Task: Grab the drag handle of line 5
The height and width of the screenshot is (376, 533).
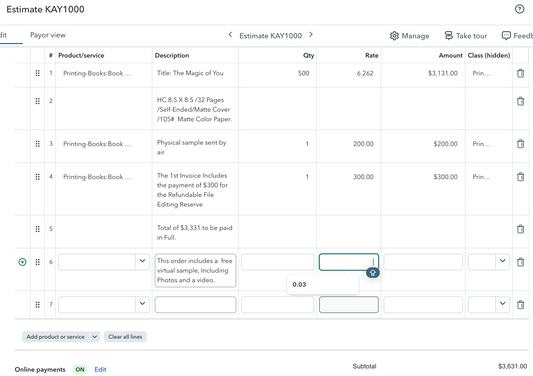Action: (38, 229)
